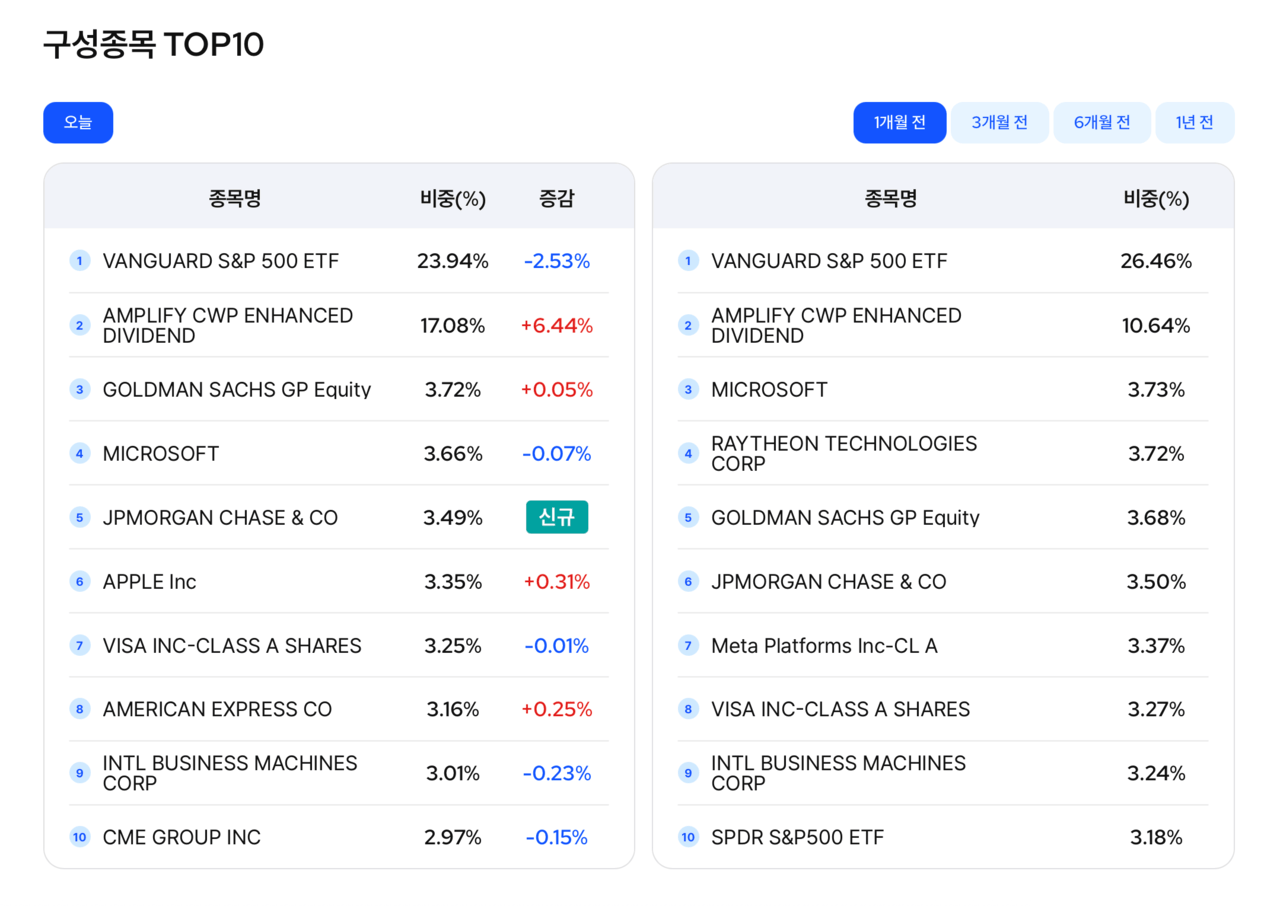Click the 신규 badge for JPMorgan
The width and height of the screenshot is (1280, 906).
point(557,517)
